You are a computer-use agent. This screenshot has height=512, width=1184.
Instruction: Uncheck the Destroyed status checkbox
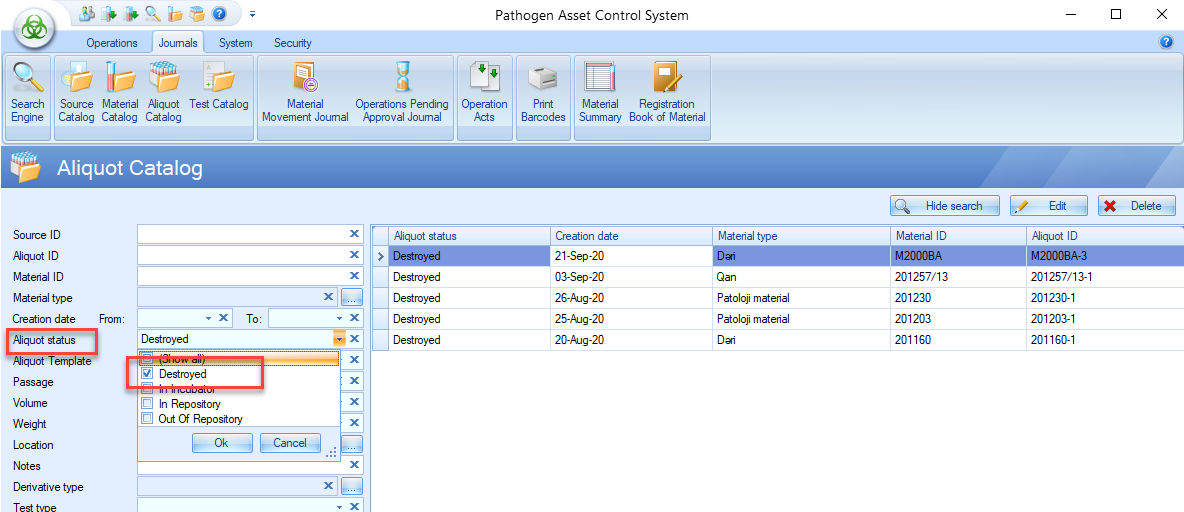(x=147, y=374)
